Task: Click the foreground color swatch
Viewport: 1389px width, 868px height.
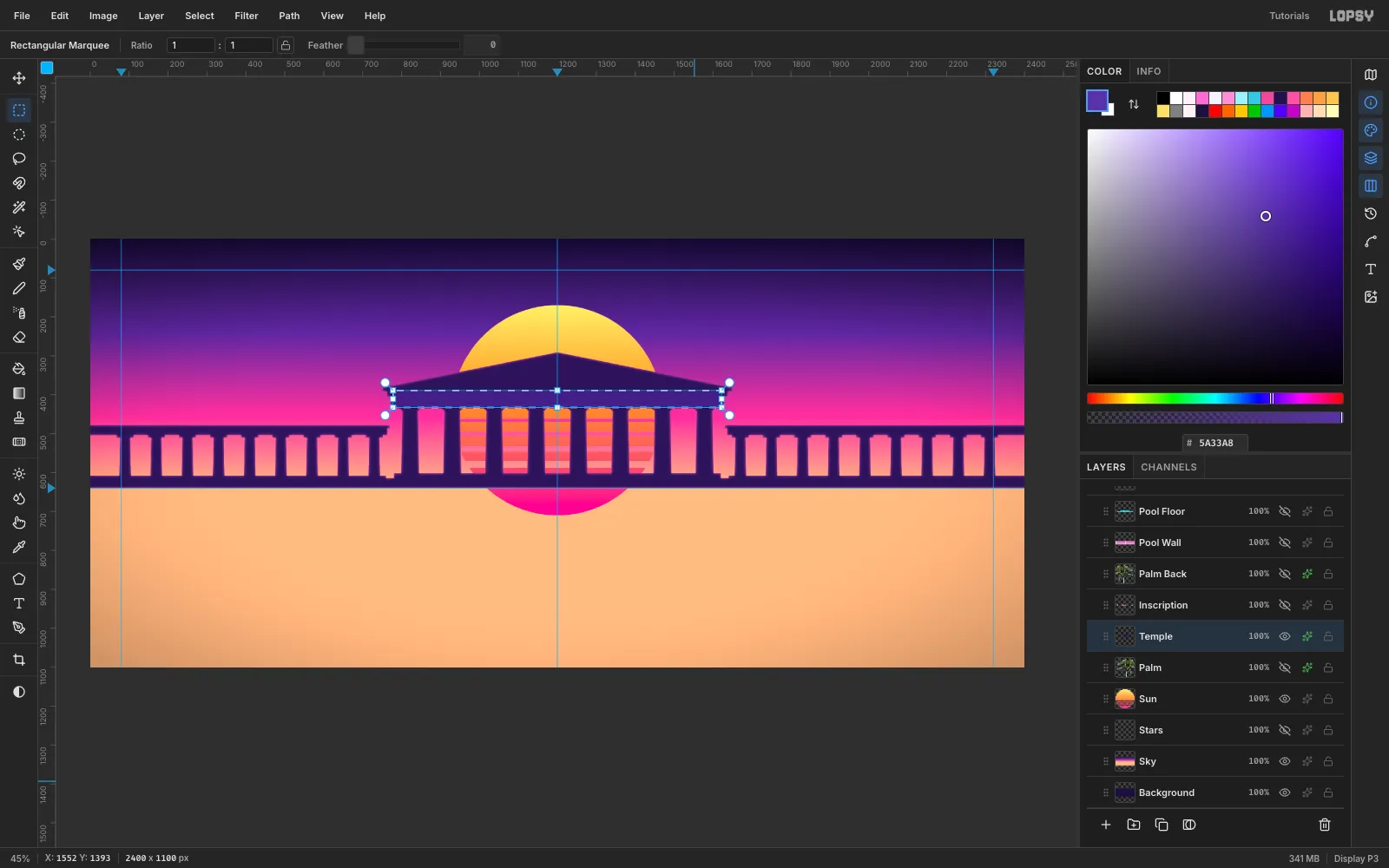Action: click(x=1097, y=101)
